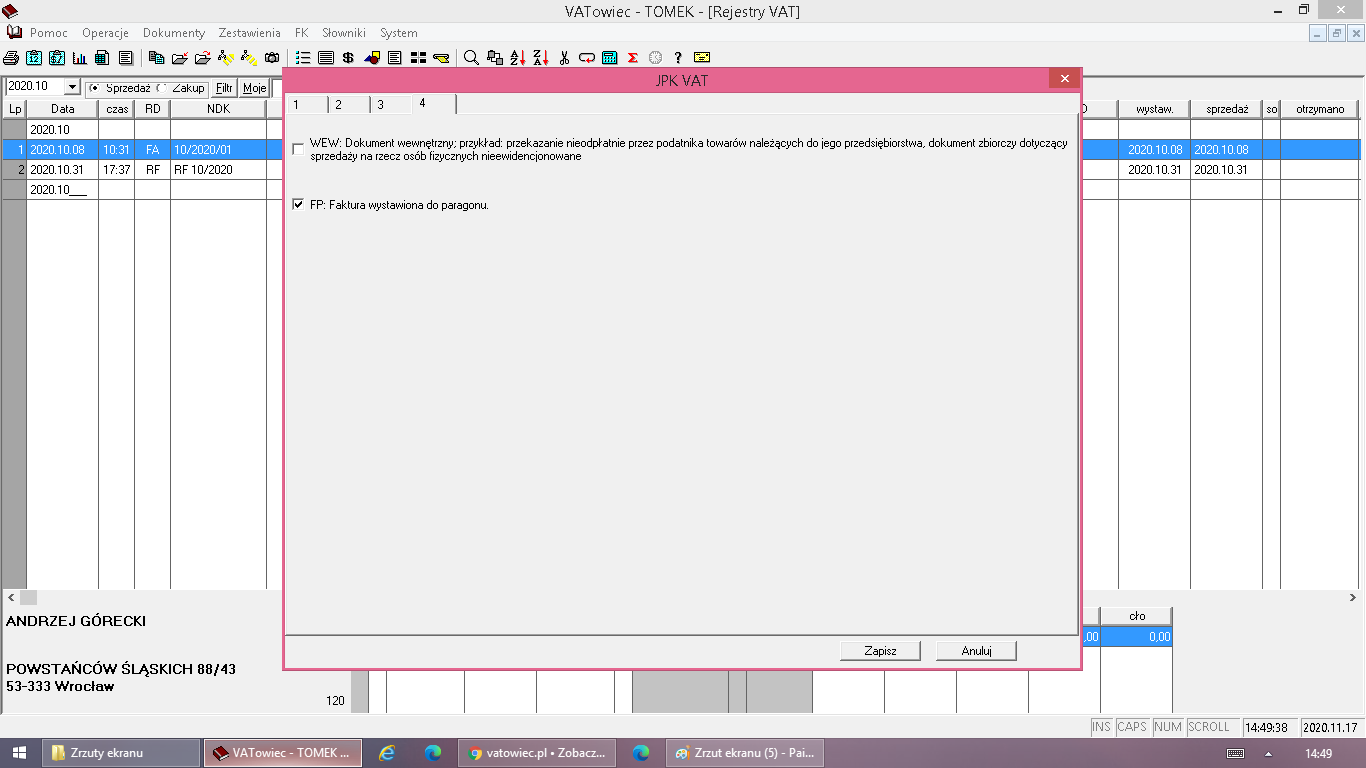This screenshot has height=768, width=1366.
Task: Click the printer icon in toolbar
Action: [11, 58]
